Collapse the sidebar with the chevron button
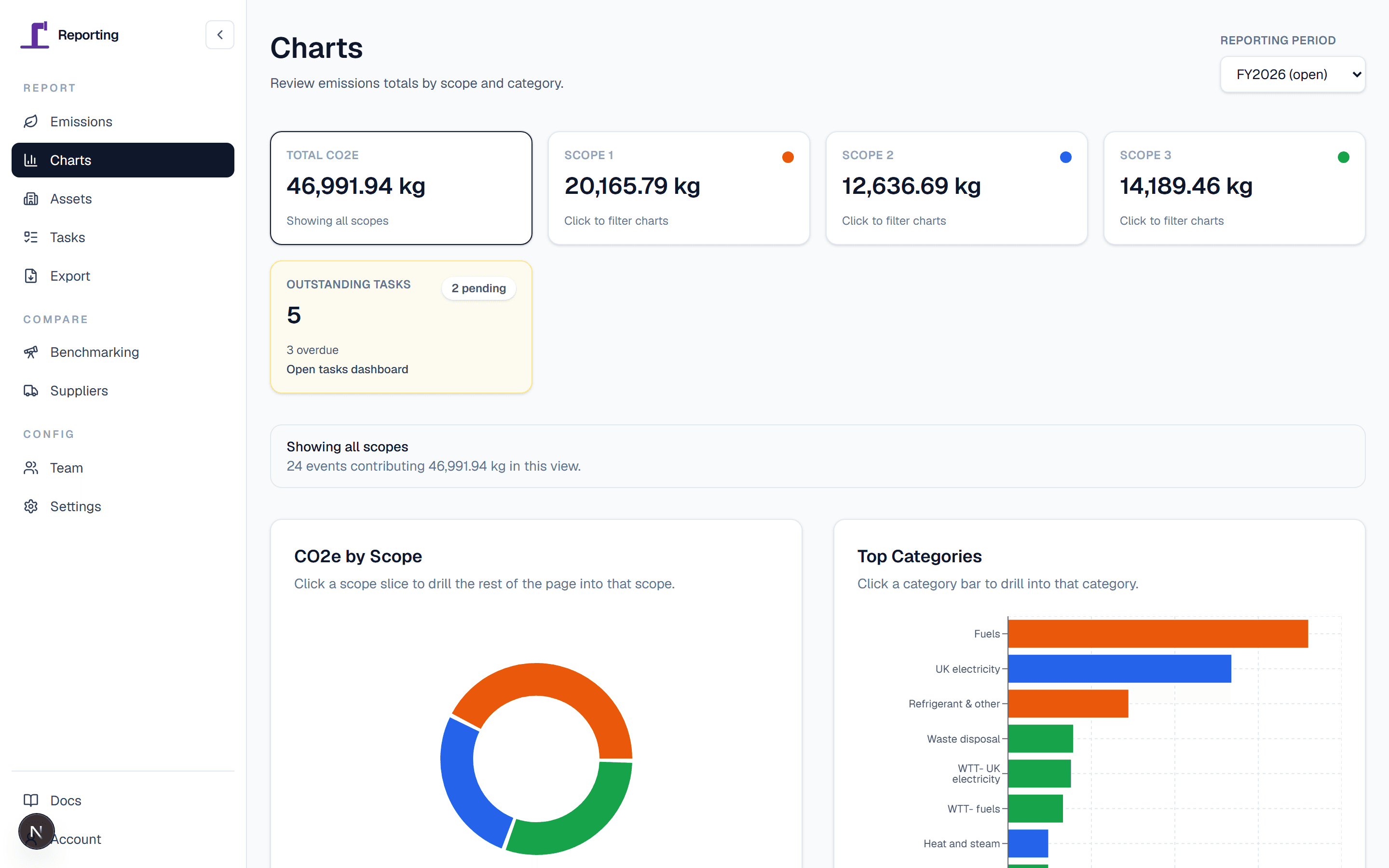 (220, 35)
